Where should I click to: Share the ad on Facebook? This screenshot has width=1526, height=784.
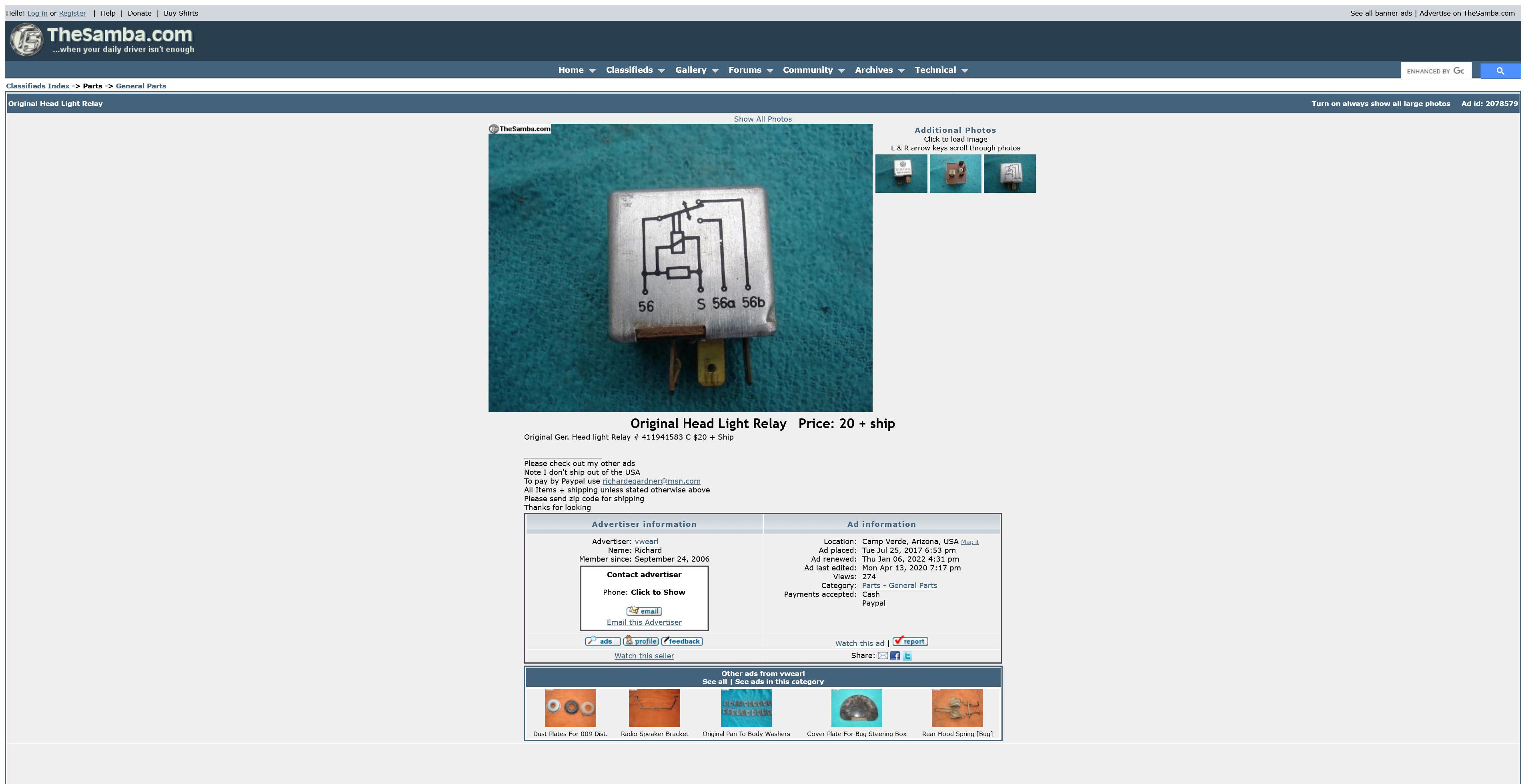tap(895, 656)
